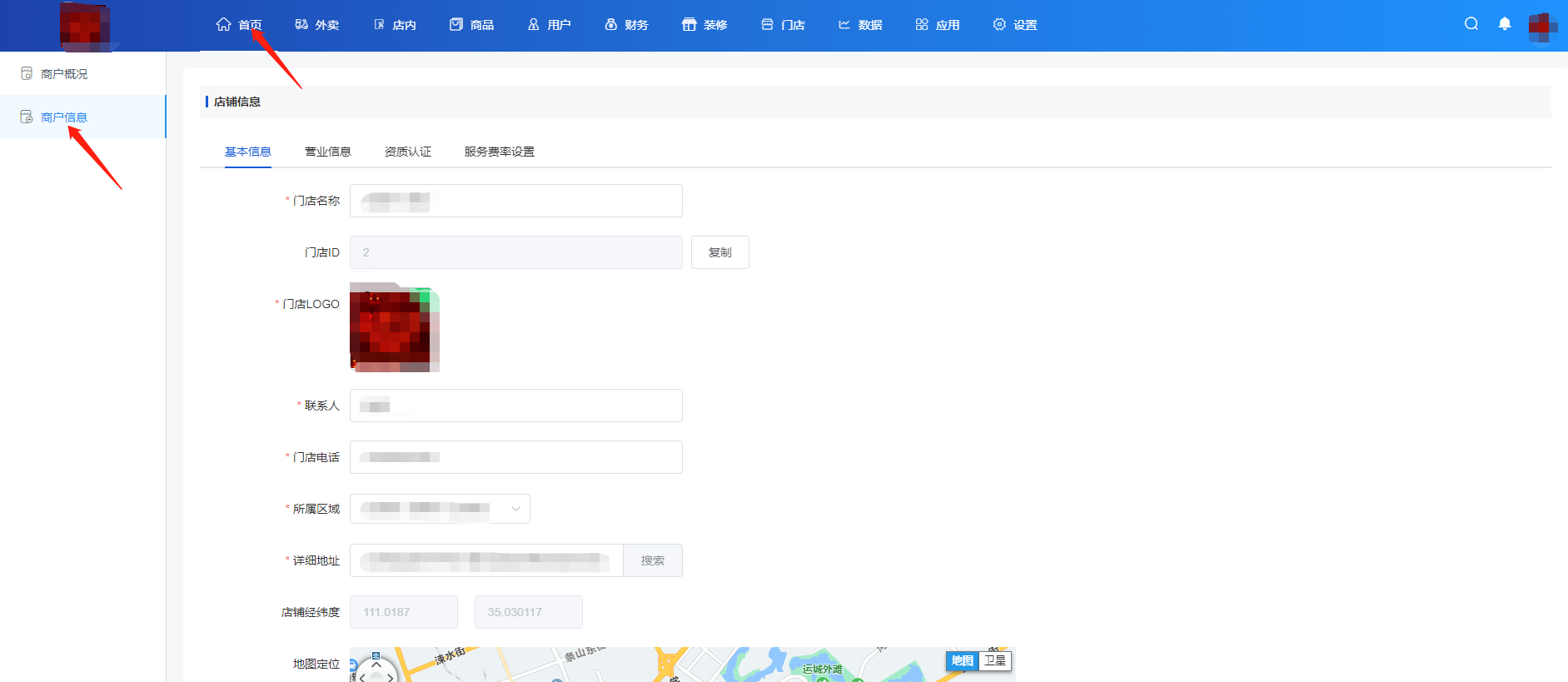This screenshot has width=1568, height=682.
Task: Click the longitude field 111.0187
Action: [404, 612]
